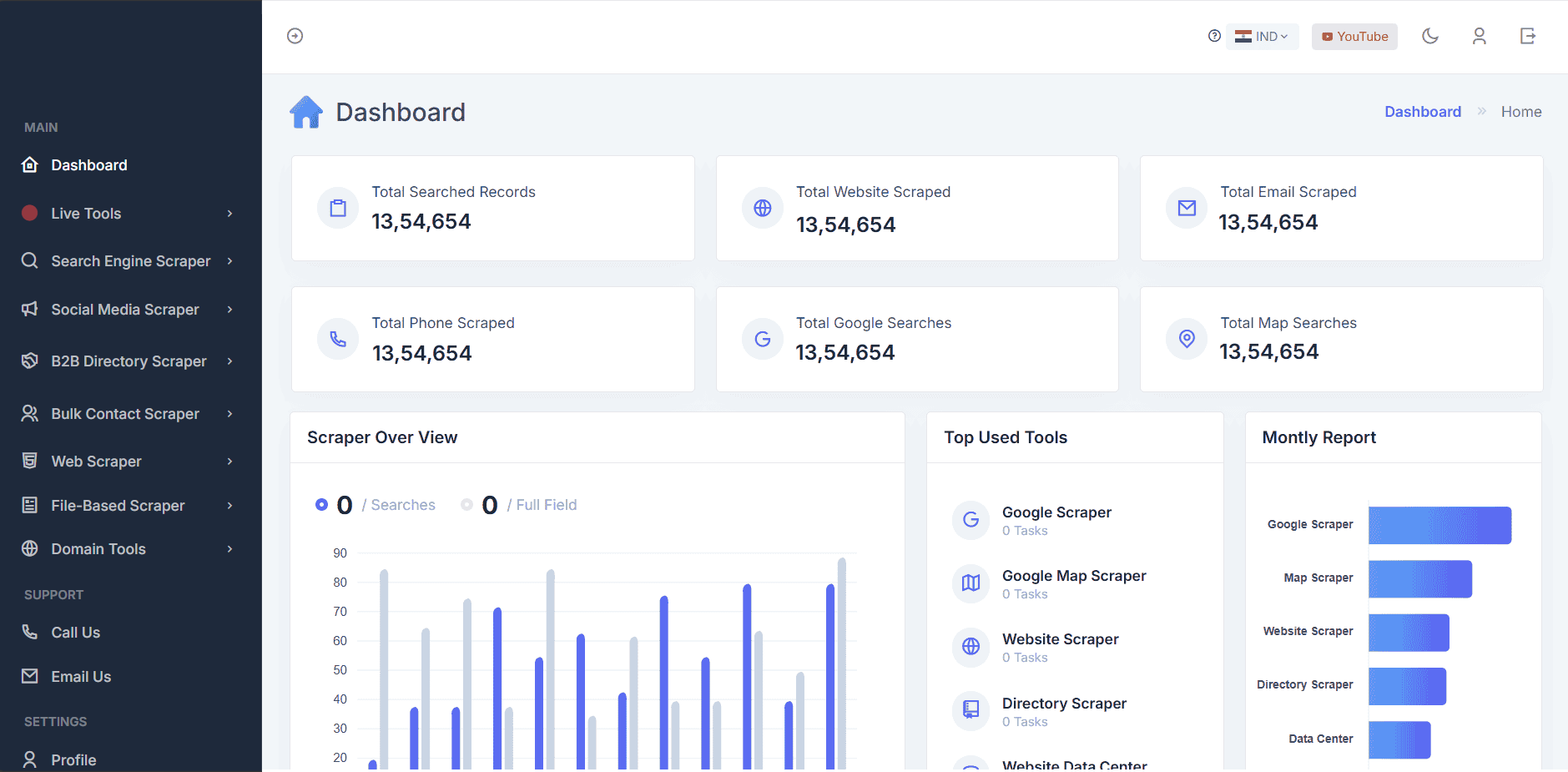Toggle dark theme using the moon button
The height and width of the screenshot is (772, 1568).
(1429, 36)
